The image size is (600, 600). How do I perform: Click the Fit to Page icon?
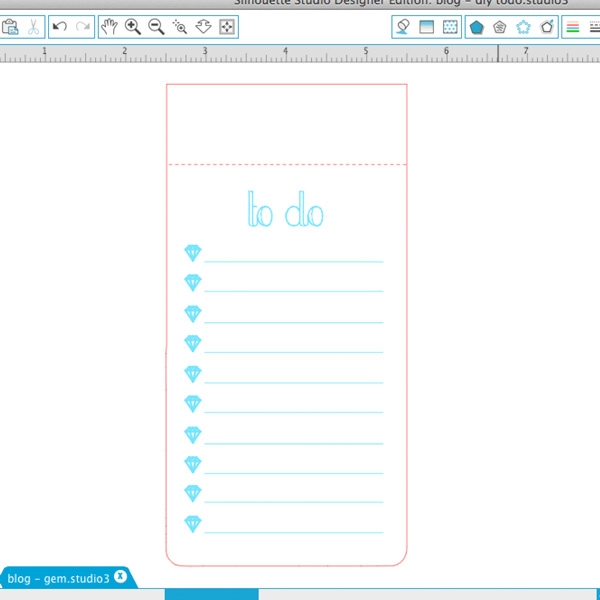[227, 27]
